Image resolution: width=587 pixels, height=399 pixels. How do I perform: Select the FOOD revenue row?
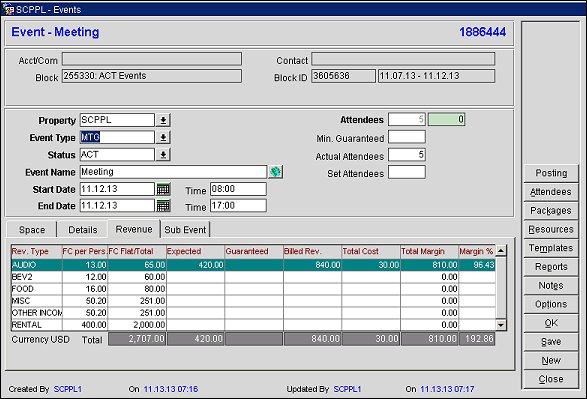(x=253, y=289)
